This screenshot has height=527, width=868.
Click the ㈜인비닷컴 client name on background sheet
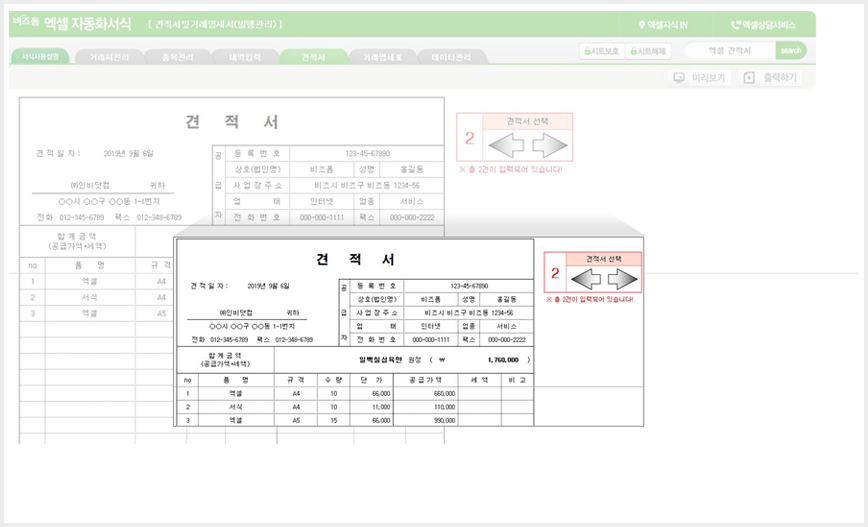click(x=90, y=185)
